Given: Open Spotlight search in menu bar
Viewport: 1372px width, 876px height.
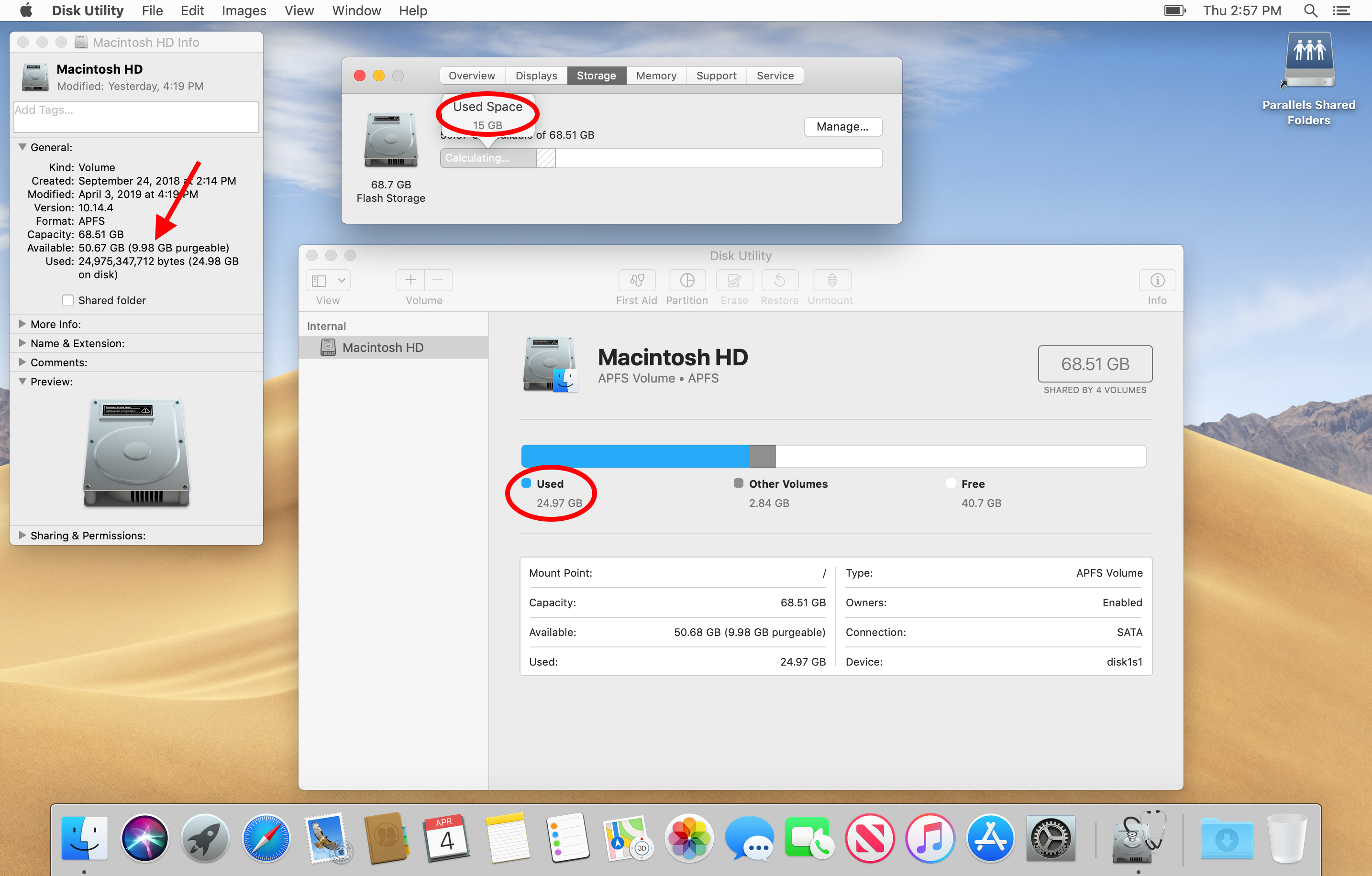Looking at the screenshot, I should point(1310,11).
